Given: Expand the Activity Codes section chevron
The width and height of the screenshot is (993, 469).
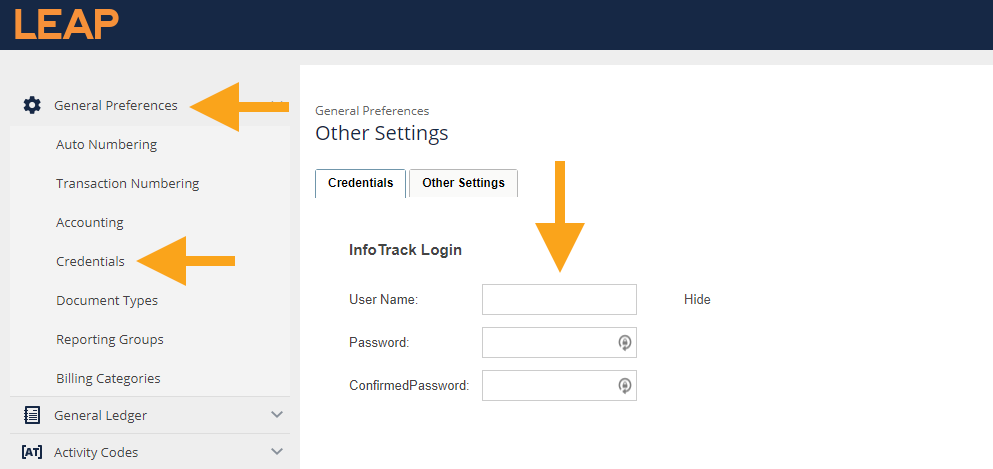Looking at the screenshot, I should tap(277, 452).
